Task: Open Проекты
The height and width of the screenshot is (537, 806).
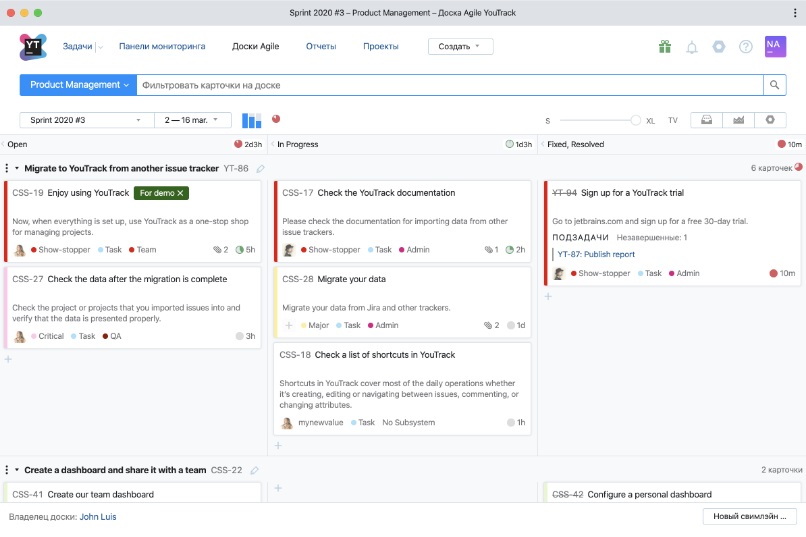Action: 380,46
